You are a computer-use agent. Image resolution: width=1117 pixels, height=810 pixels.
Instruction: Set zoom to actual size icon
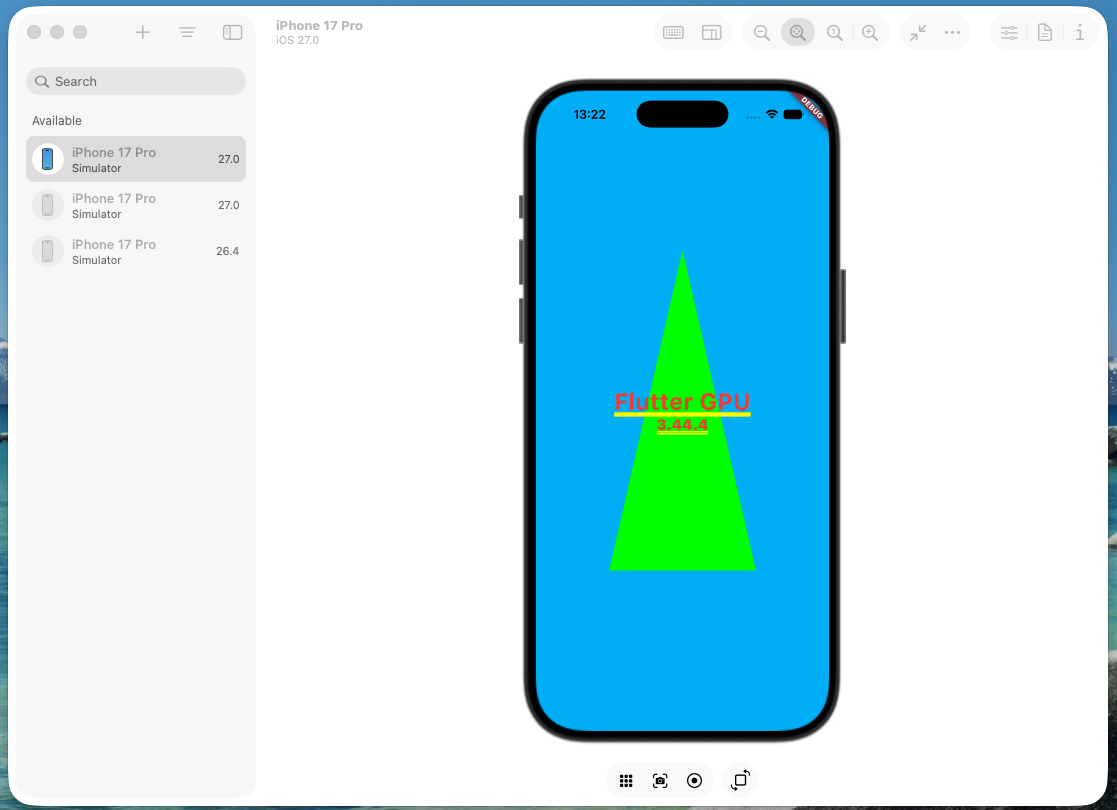pyautogui.click(x=835, y=33)
